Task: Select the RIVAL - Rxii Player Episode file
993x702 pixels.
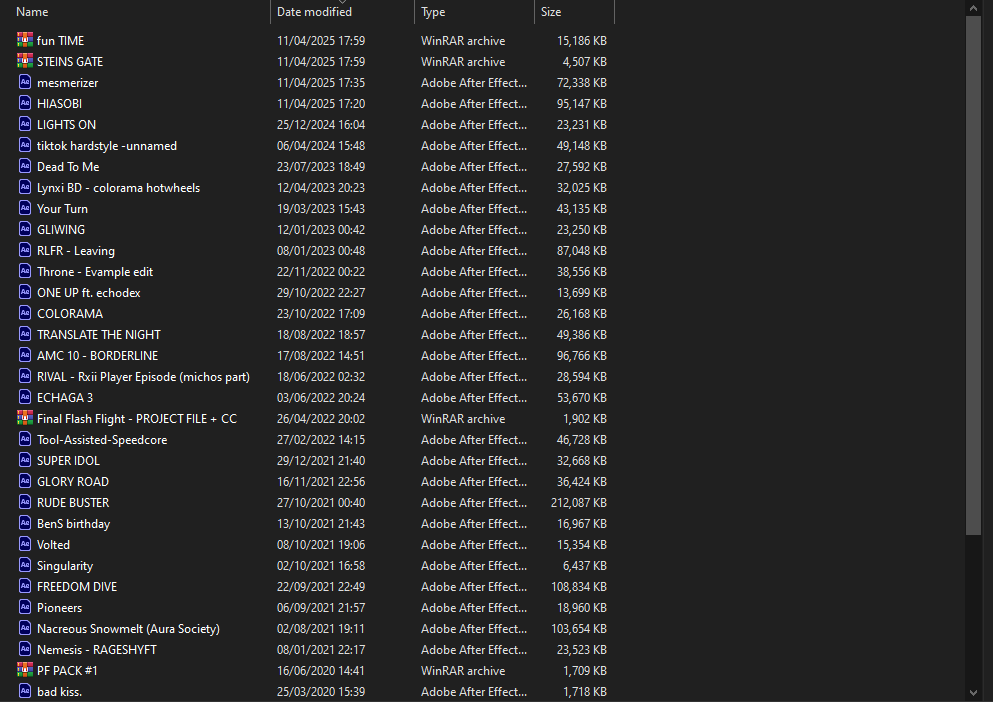Action: point(143,376)
